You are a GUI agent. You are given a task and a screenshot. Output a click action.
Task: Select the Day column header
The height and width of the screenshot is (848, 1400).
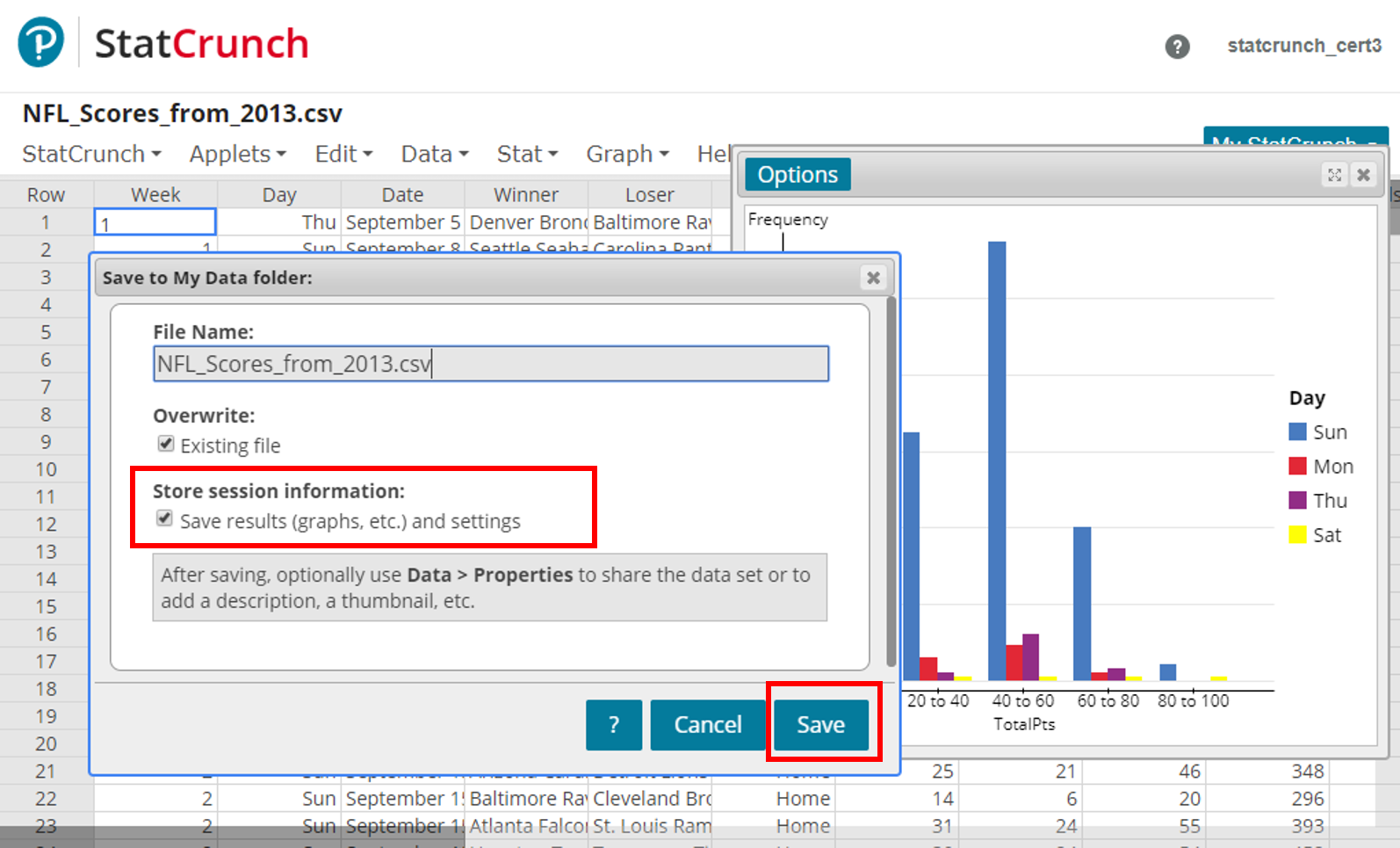(279, 195)
